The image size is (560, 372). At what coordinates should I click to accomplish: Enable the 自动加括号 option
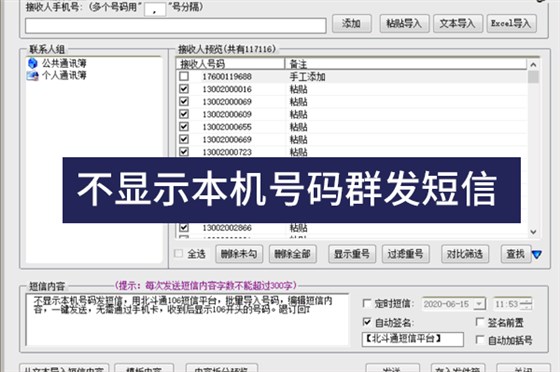click(x=480, y=340)
